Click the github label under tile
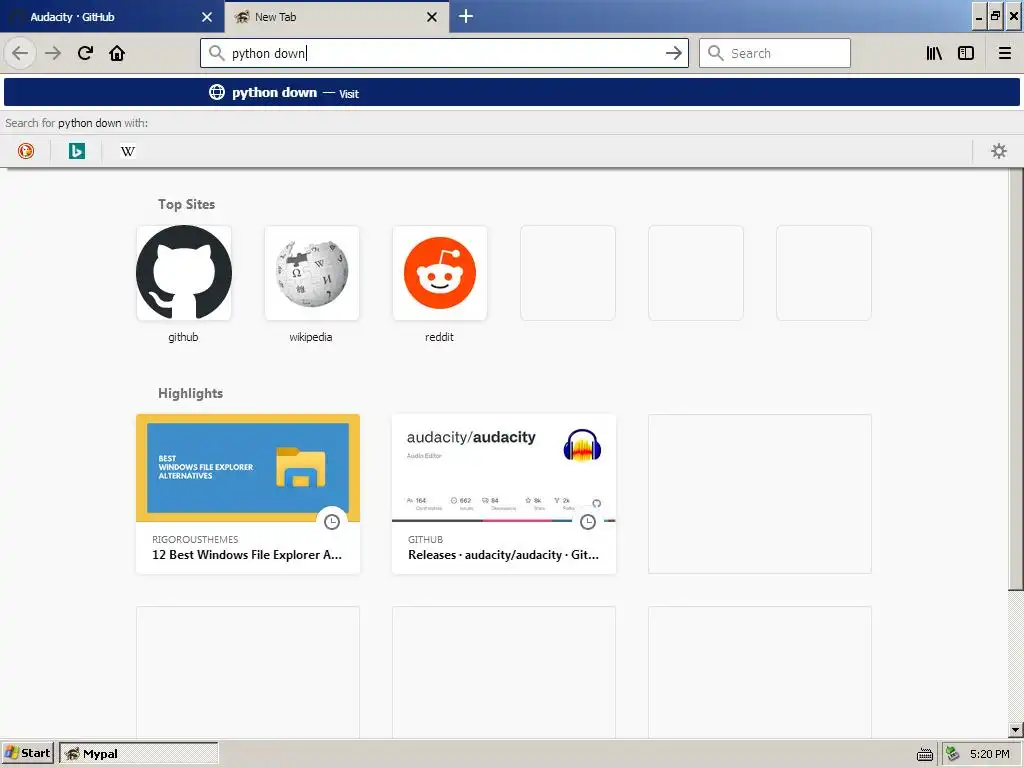The height and width of the screenshot is (768, 1024). (183, 337)
